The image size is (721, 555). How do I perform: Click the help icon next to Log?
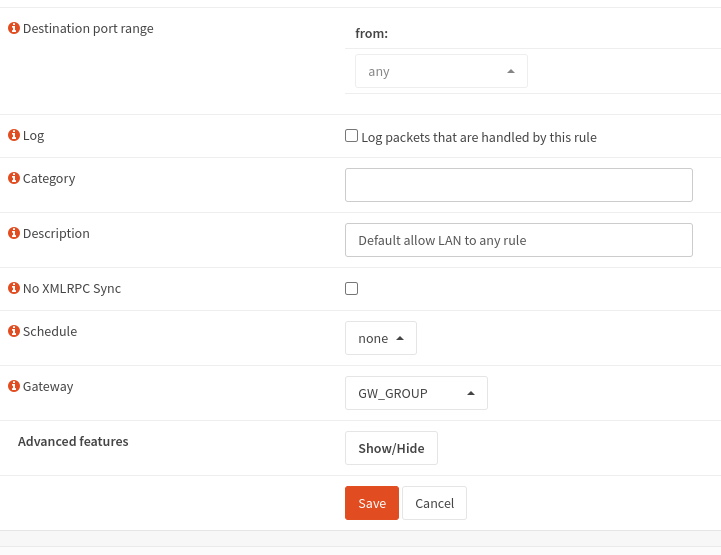click(x=14, y=136)
